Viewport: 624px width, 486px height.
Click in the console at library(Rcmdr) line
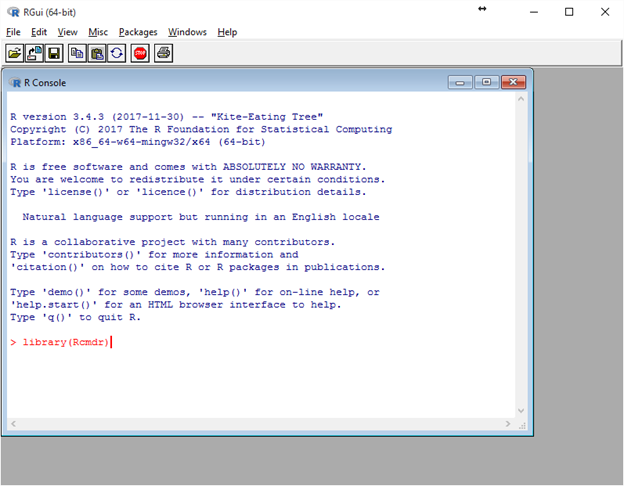click(x=66, y=342)
